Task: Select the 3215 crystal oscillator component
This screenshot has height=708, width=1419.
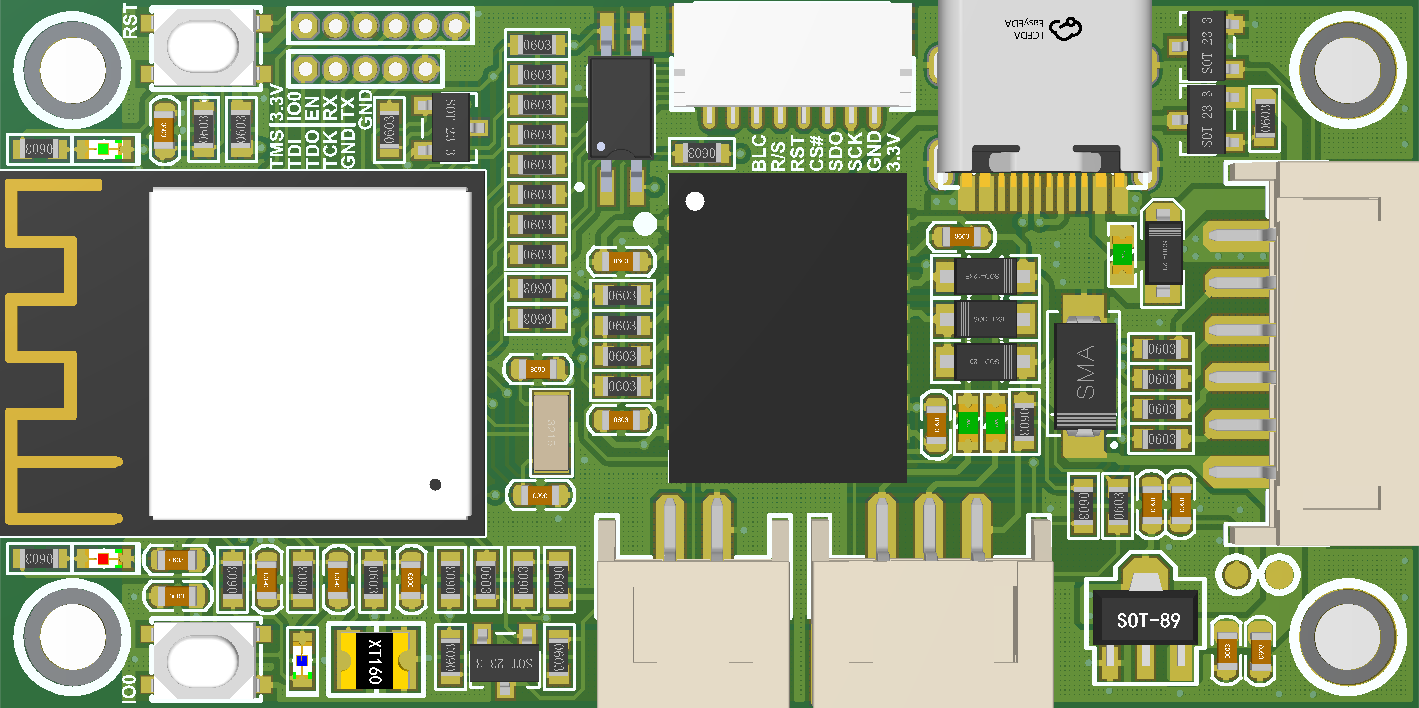Action: pos(551,432)
